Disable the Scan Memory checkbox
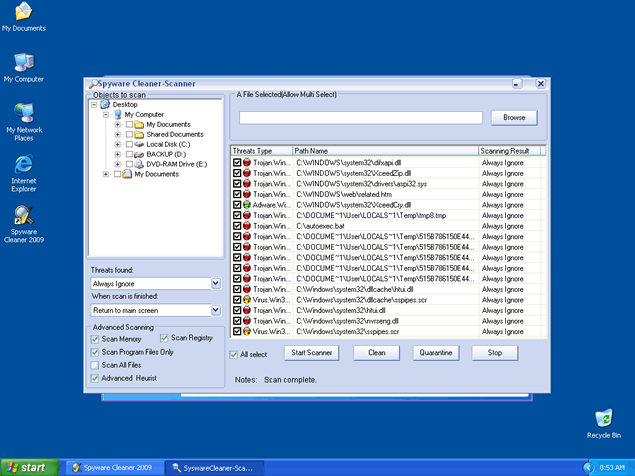The width and height of the screenshot is (635, 476). click(x=95, y=339)
